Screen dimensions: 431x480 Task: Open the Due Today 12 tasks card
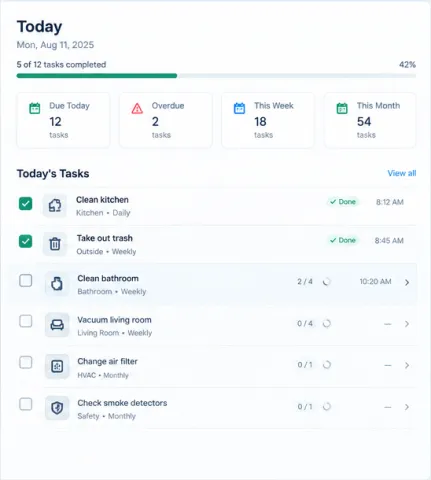(63, 120)
